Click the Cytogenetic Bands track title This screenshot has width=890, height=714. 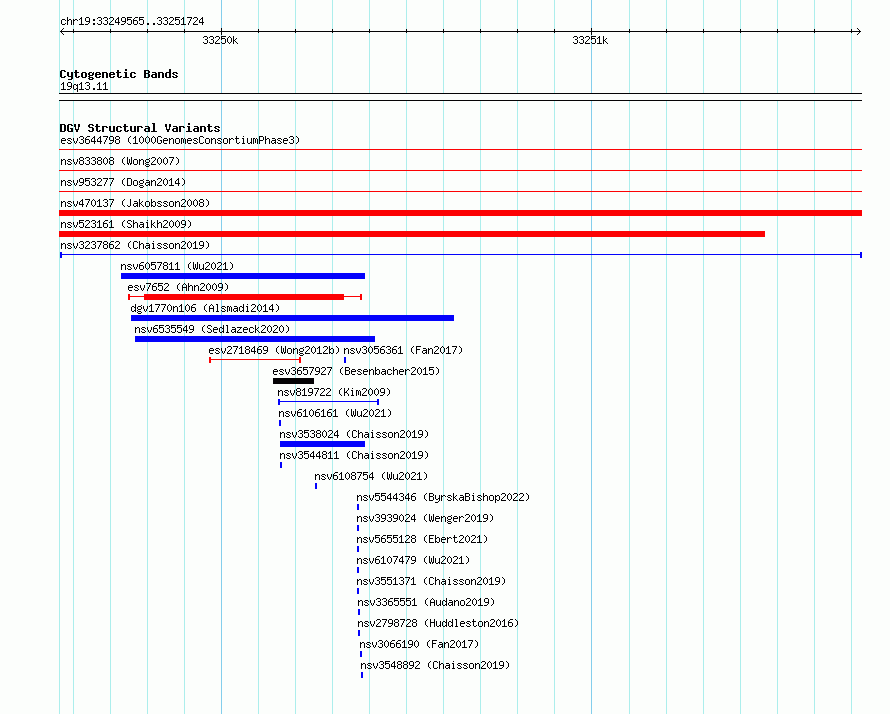click(119, 74)
